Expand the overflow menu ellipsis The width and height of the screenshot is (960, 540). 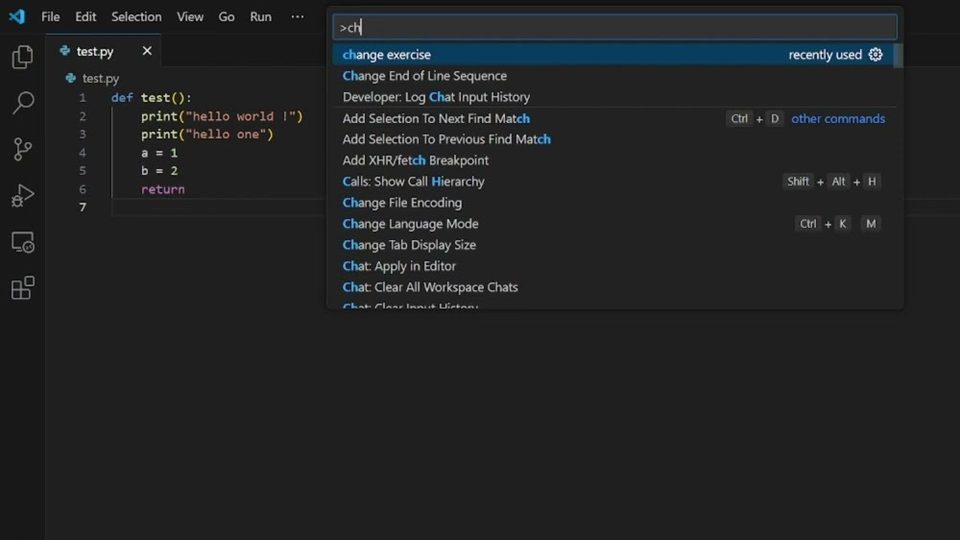pyautogui.click(x=298, y=17)
